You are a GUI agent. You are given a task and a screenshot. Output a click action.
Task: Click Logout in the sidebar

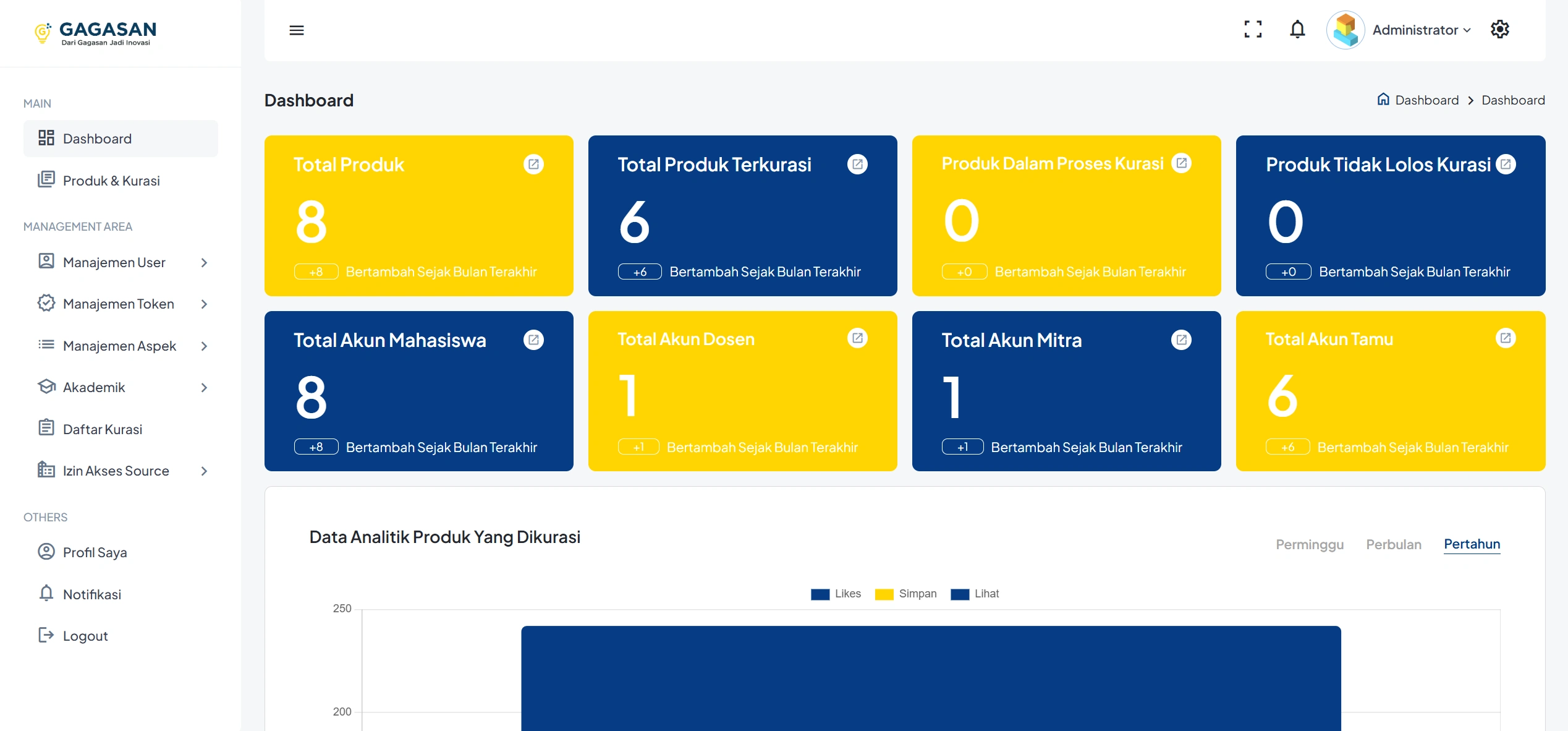(85, 636)
